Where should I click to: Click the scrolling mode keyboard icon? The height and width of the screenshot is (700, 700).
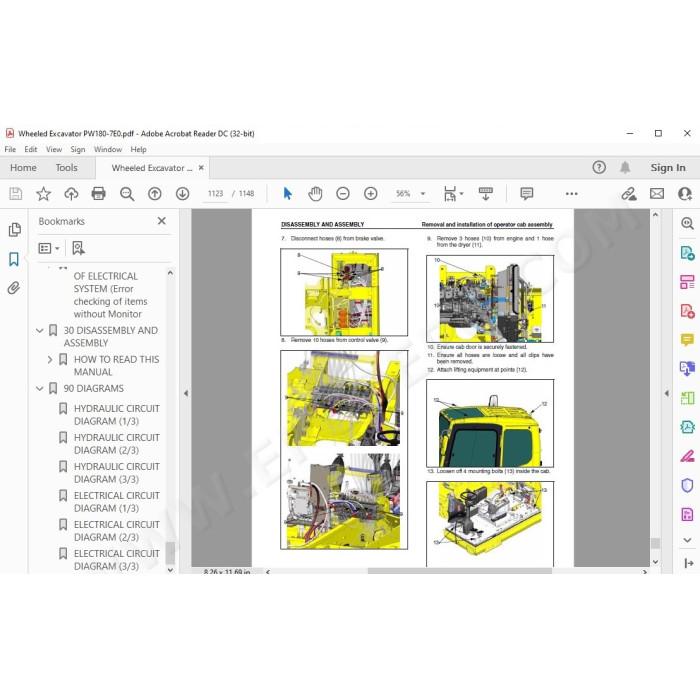point(485,194)
